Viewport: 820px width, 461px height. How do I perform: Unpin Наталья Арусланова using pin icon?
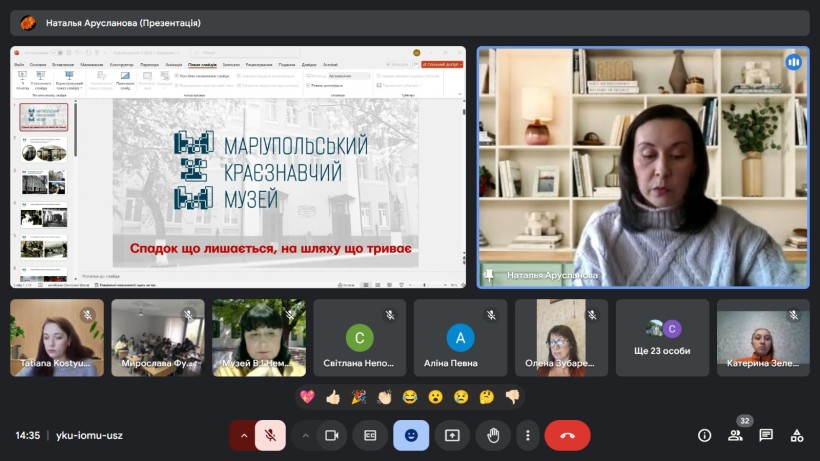[x=489, y=275]
